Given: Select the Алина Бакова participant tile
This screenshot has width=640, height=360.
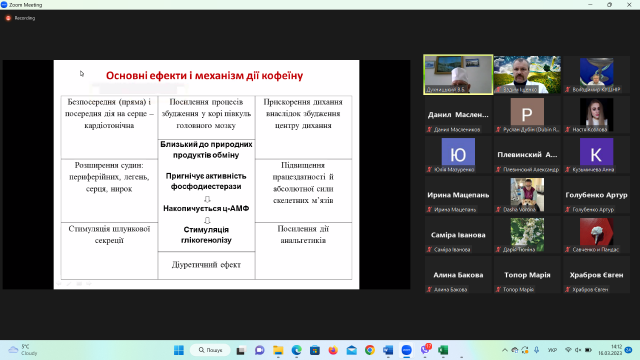Looking at the screenshot, I should coord(458,275).
